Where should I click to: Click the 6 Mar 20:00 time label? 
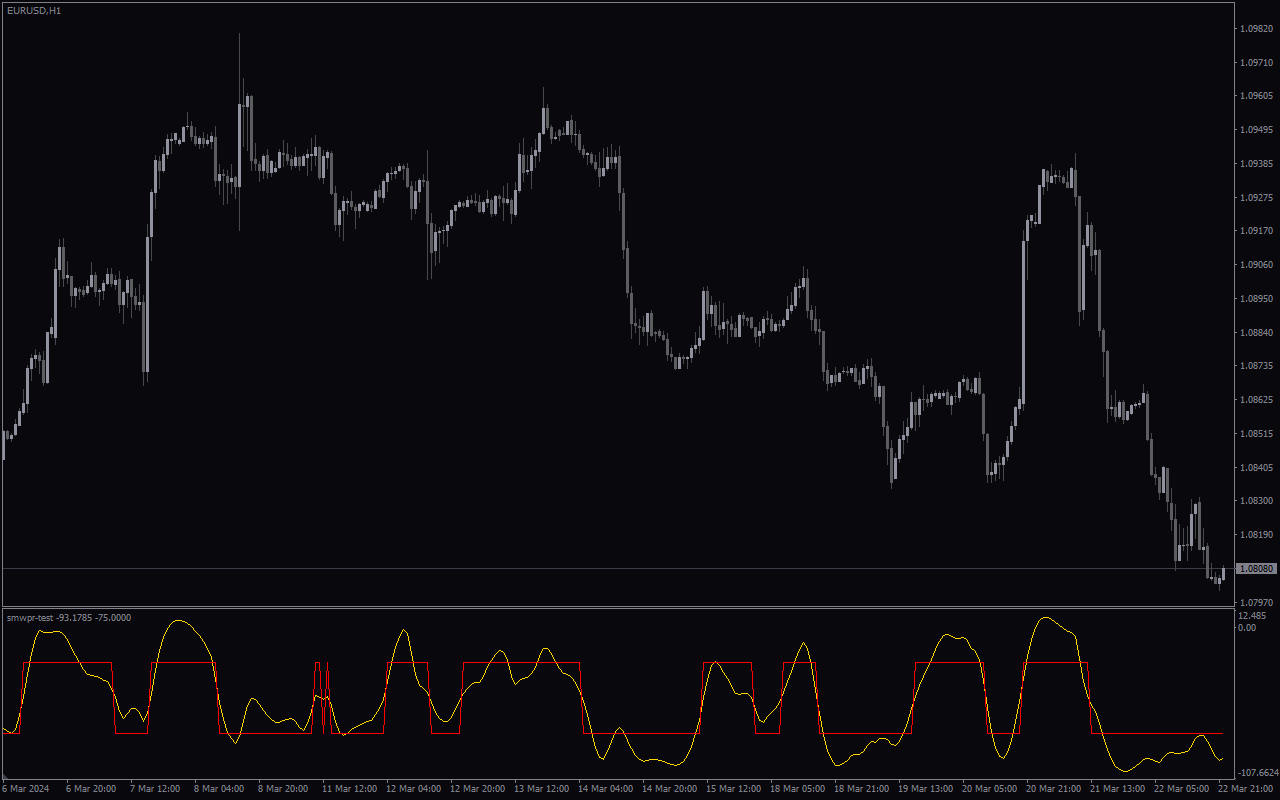(x=91, y=789)
